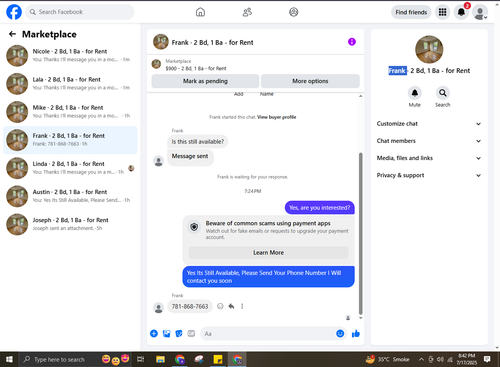This screenshot has height=367, width=500.
Task: Open the account profile menu
Action: 480,12
